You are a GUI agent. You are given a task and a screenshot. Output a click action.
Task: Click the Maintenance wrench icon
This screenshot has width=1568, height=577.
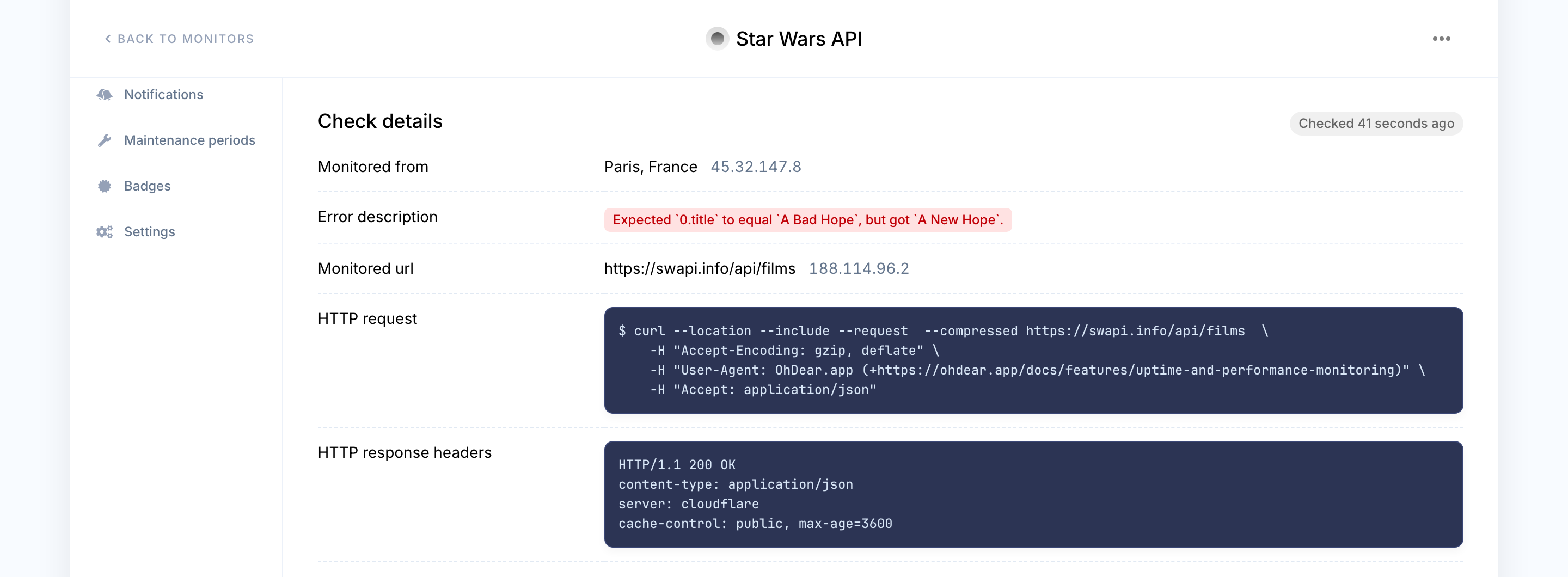(105, 140)
